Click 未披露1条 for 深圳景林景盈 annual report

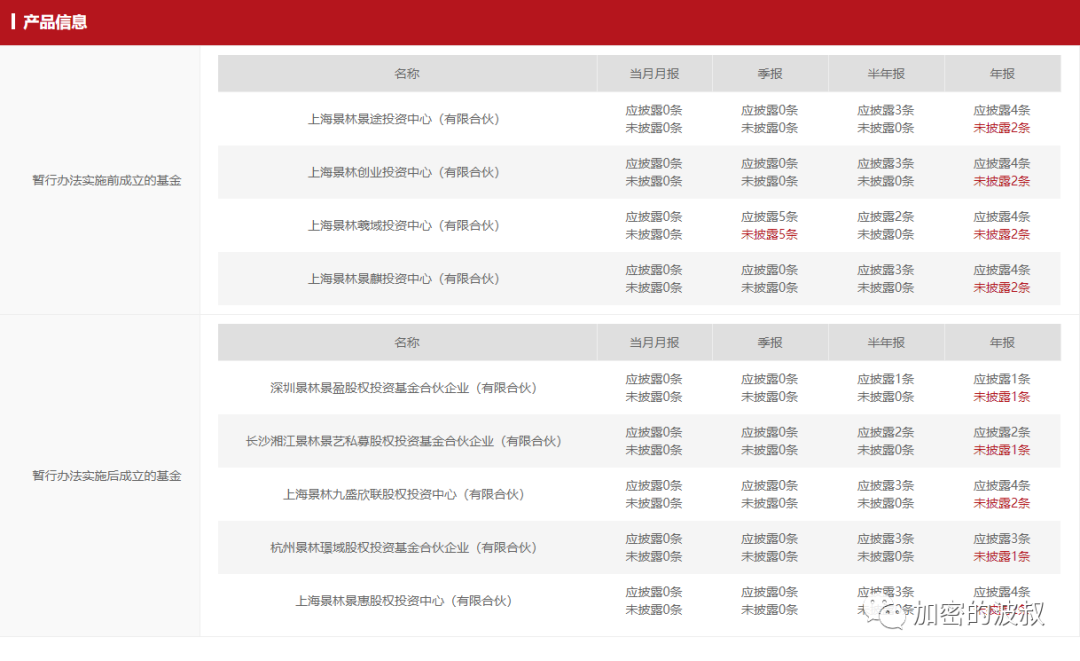point(1001,397)
